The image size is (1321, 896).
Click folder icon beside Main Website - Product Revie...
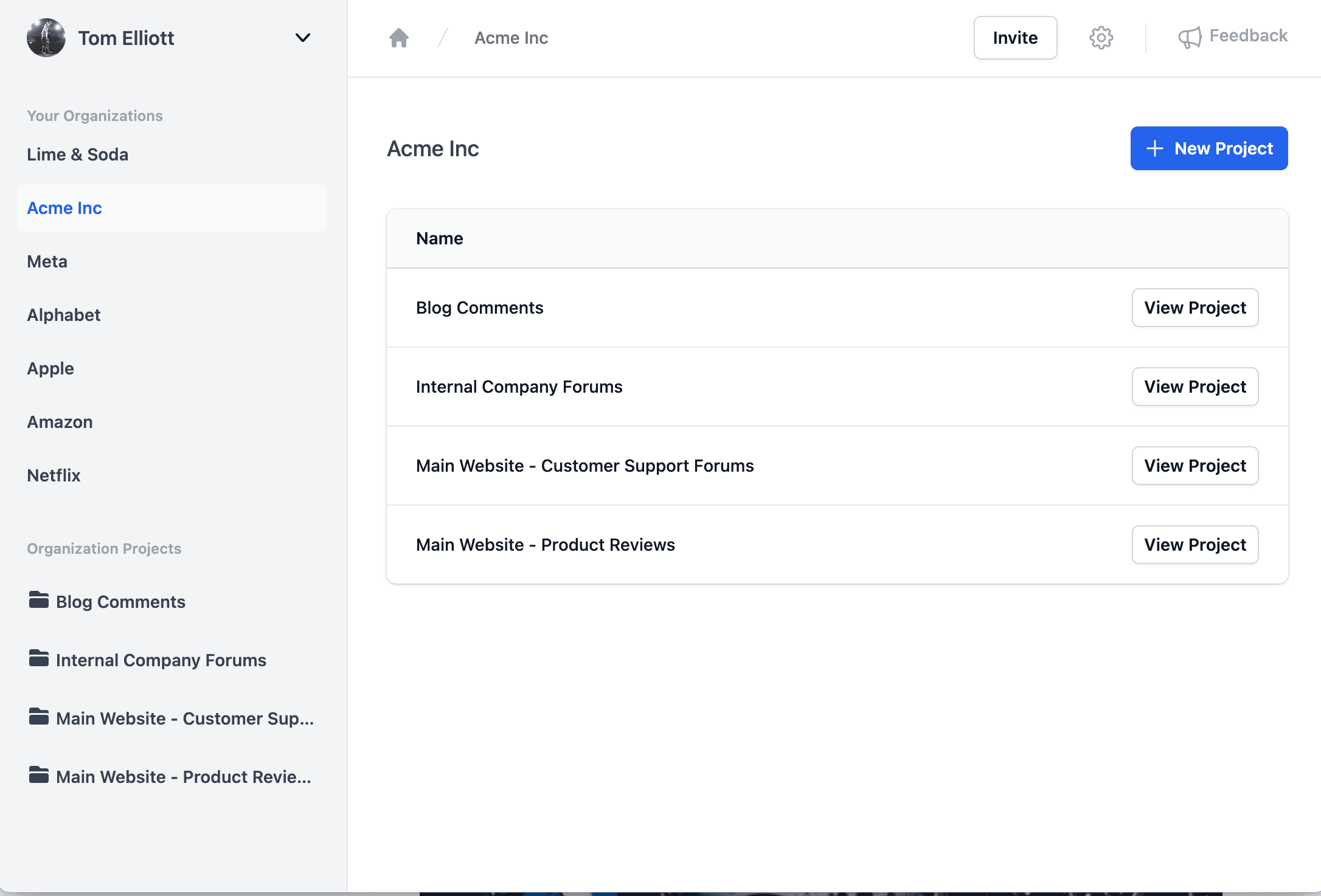39,775
